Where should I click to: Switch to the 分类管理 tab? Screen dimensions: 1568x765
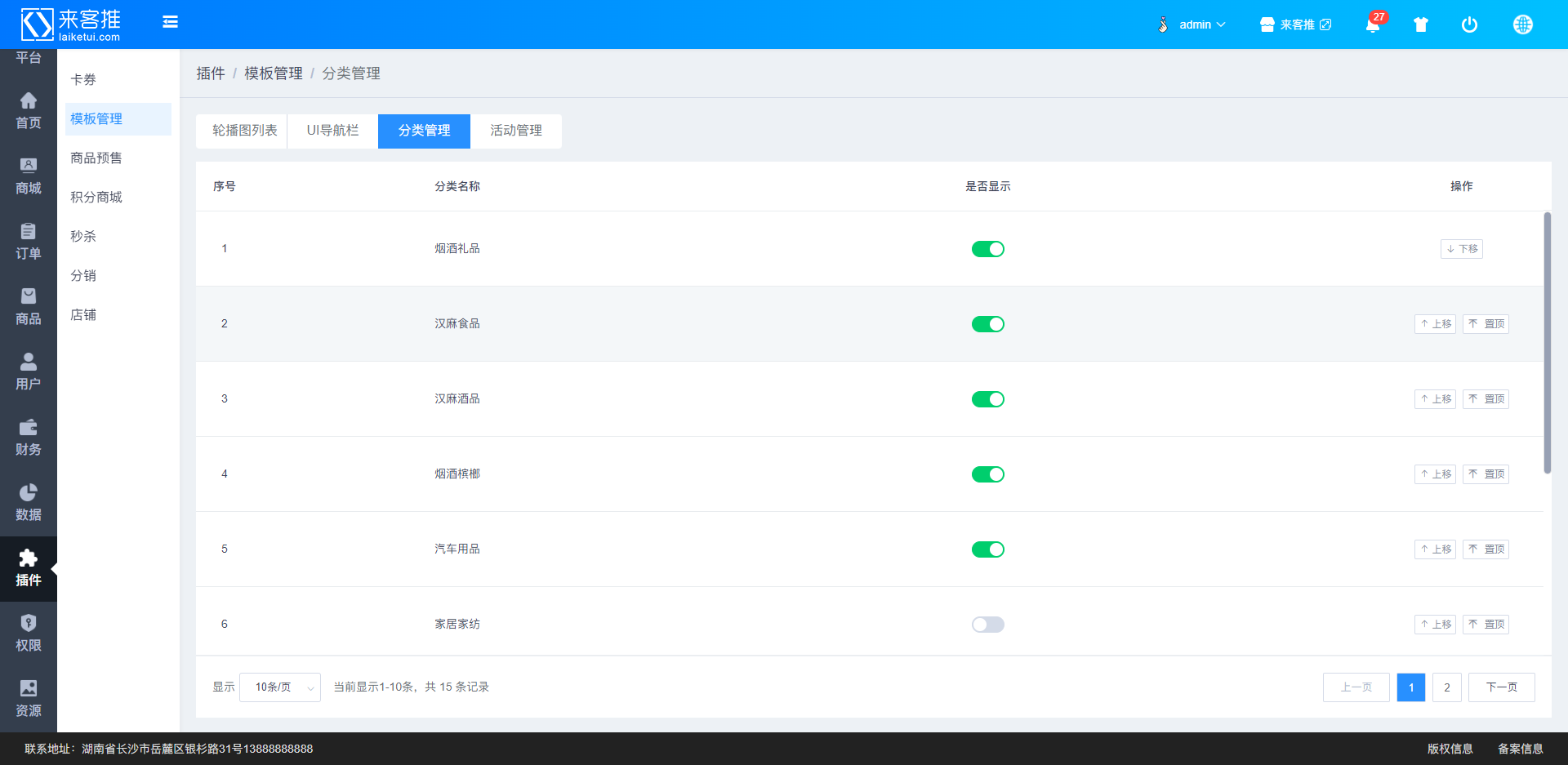[x=424, y=131]
